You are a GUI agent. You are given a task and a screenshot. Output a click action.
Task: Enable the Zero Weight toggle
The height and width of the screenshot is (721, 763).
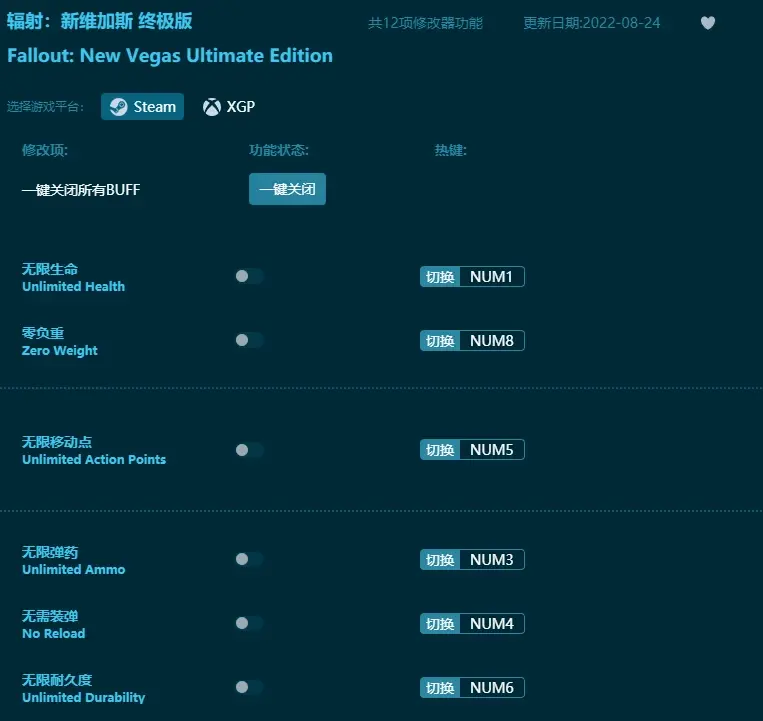249,340
